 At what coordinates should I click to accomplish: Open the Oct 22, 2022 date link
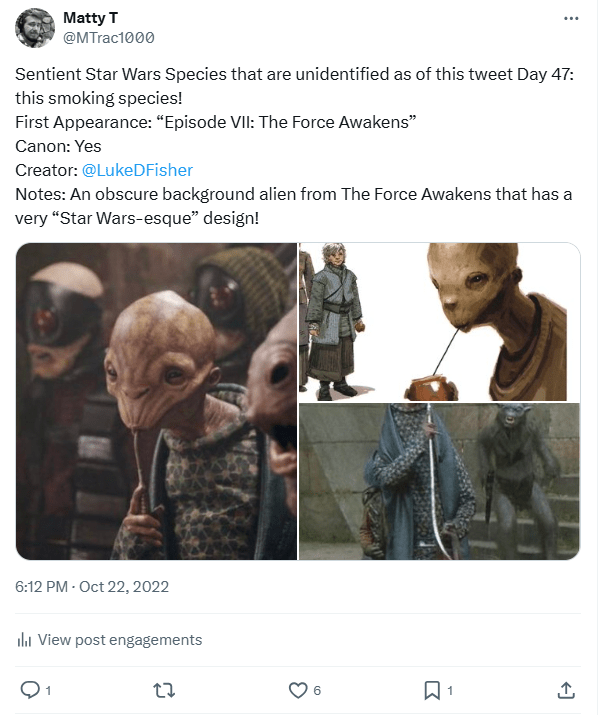[124, 586]
